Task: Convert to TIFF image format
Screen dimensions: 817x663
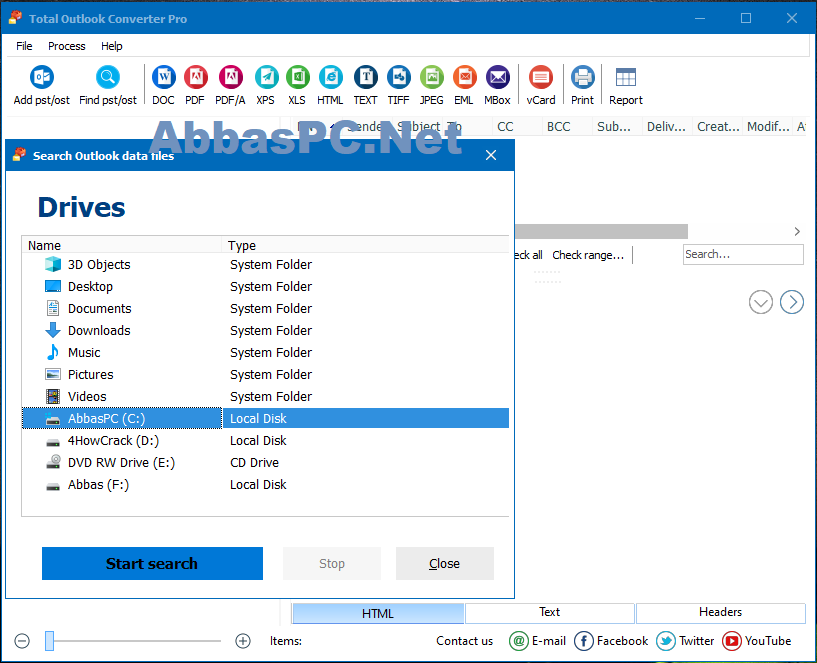Action: click(x=399, y=85)
